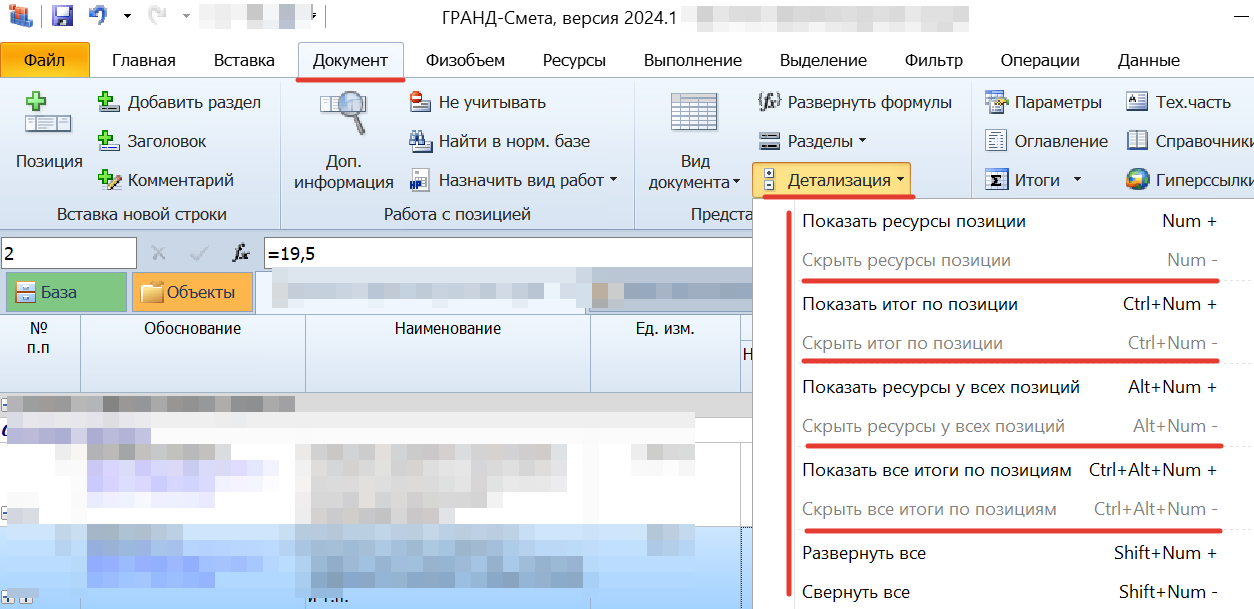Click the formula cancel X icon
Image resolution: width=1254 pixels, height=609 pixels.
point(158,254)
